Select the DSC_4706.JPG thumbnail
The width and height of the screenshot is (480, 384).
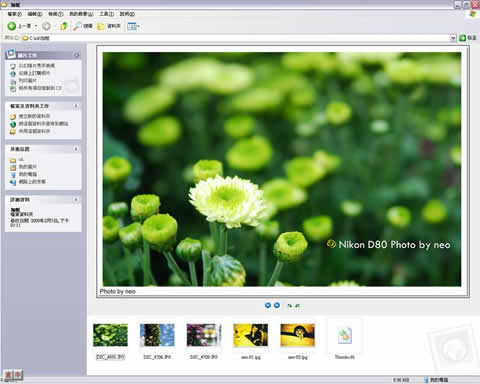(157, 335)
